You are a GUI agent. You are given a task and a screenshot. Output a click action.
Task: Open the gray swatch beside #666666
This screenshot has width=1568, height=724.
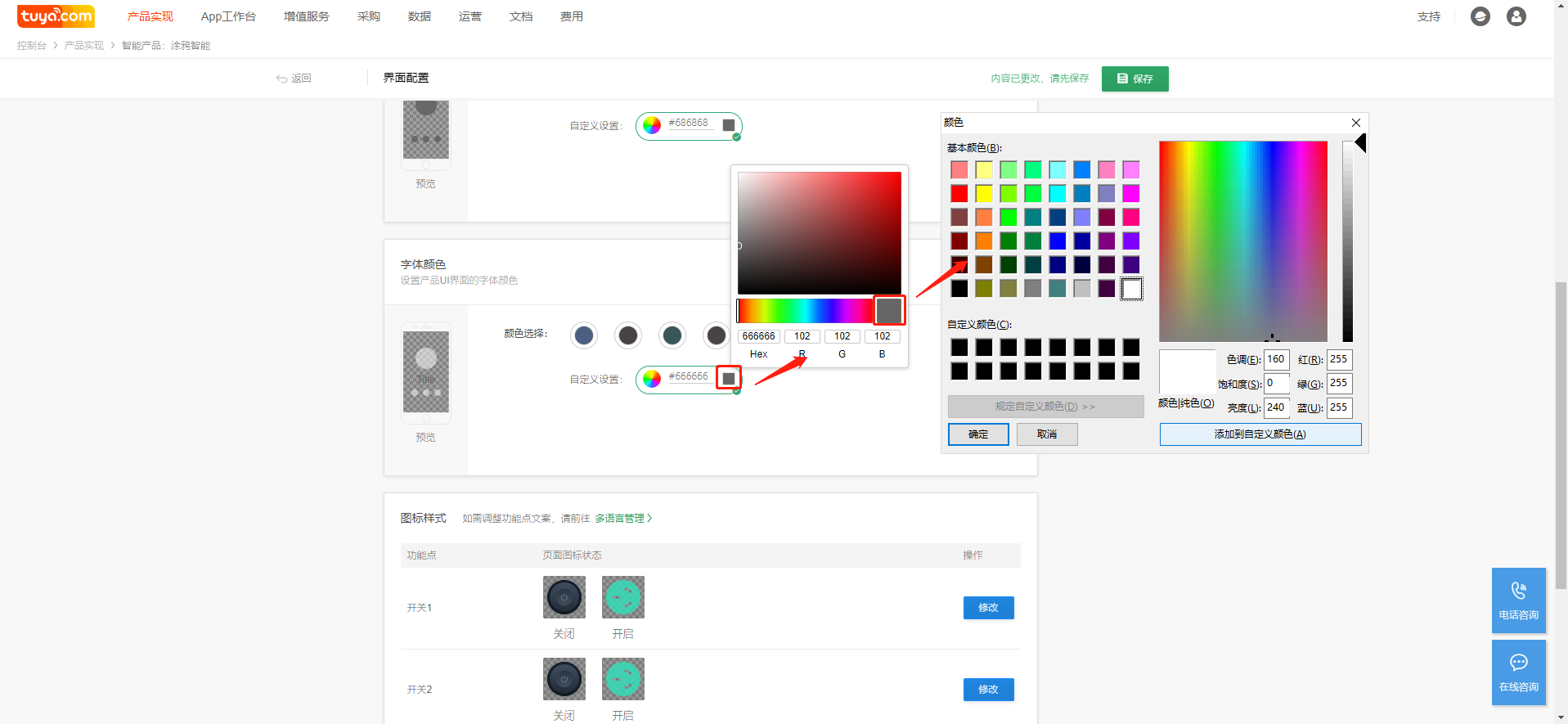(x=729, y=378)
